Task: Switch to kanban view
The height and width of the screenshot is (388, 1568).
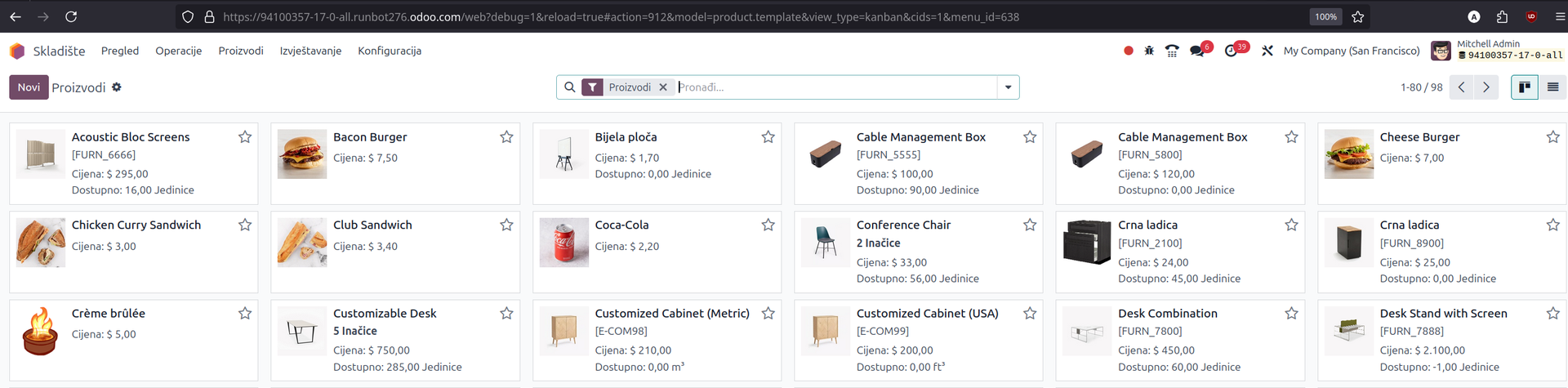Action: tap(1524, 87)
